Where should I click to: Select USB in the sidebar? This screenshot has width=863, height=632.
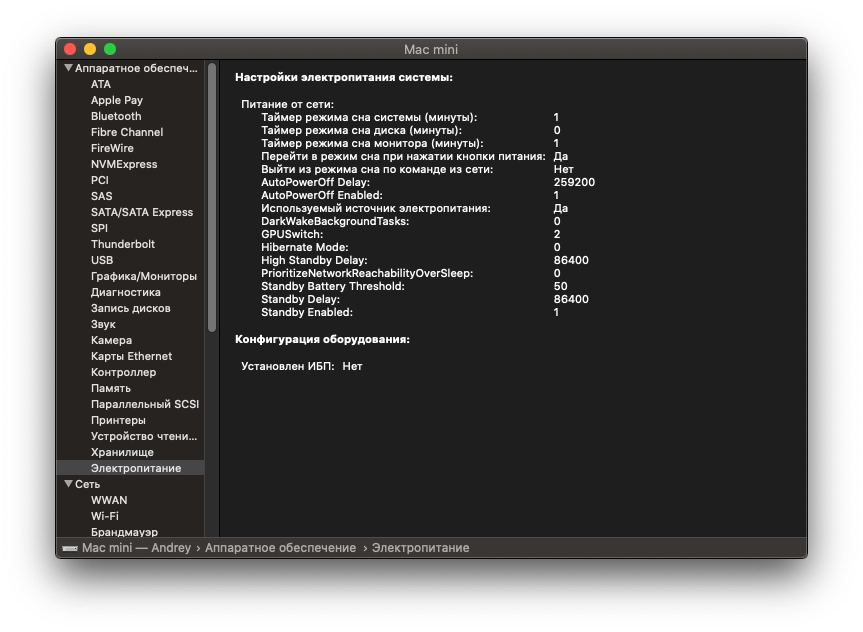[102, 260]
